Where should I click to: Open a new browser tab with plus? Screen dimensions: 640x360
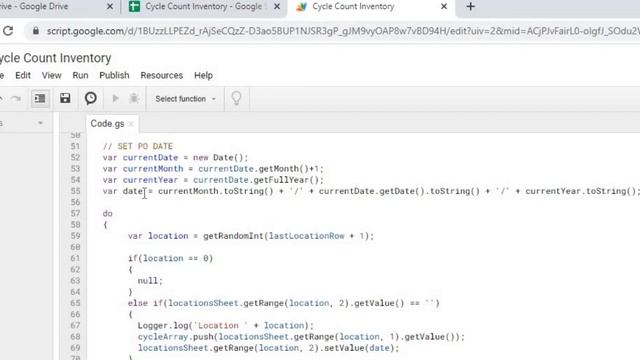pyautogui.click(x=470, y=7)
